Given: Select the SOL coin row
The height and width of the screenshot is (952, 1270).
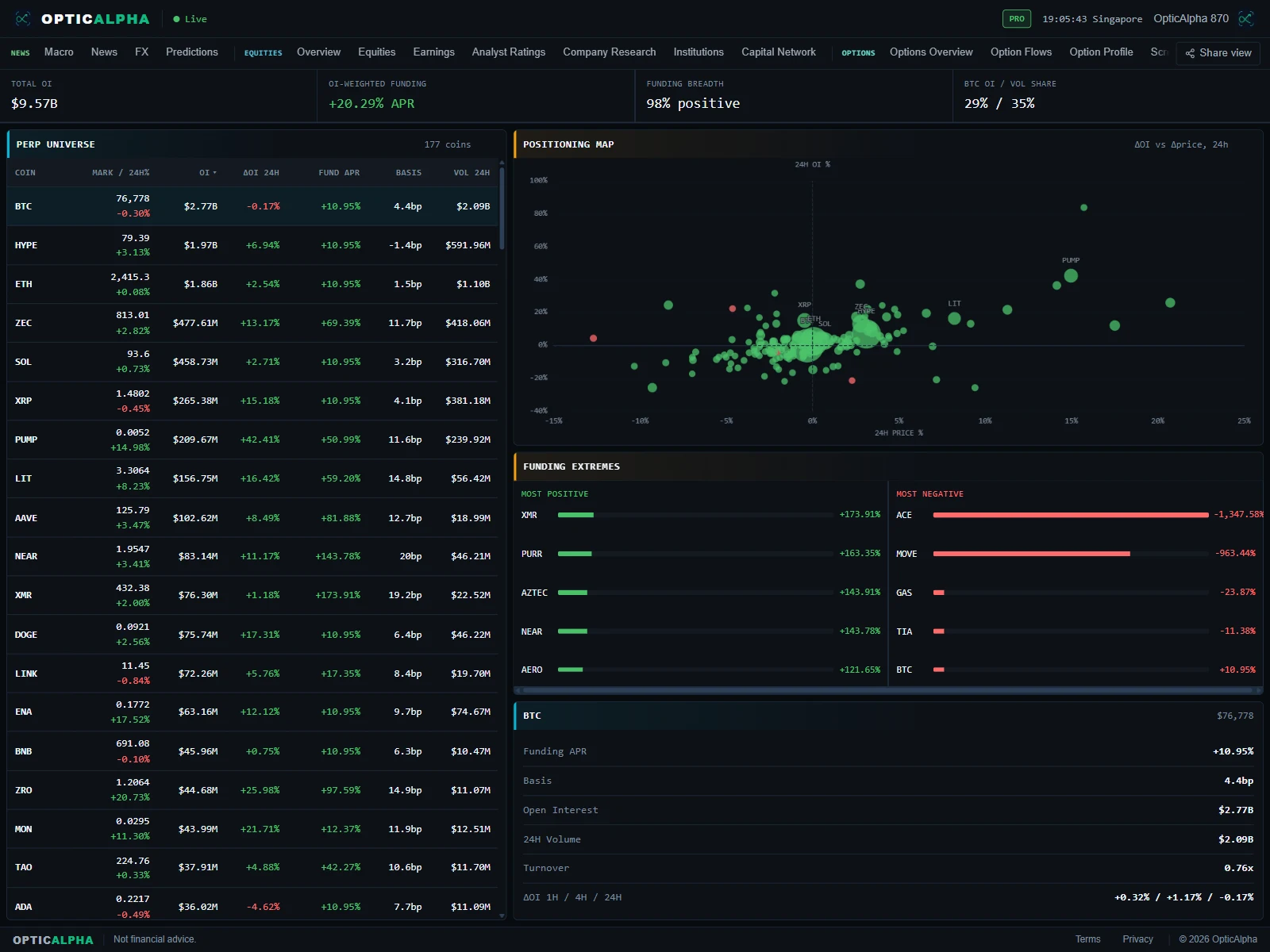Looking at the screenshot, I should pos(252,362).
